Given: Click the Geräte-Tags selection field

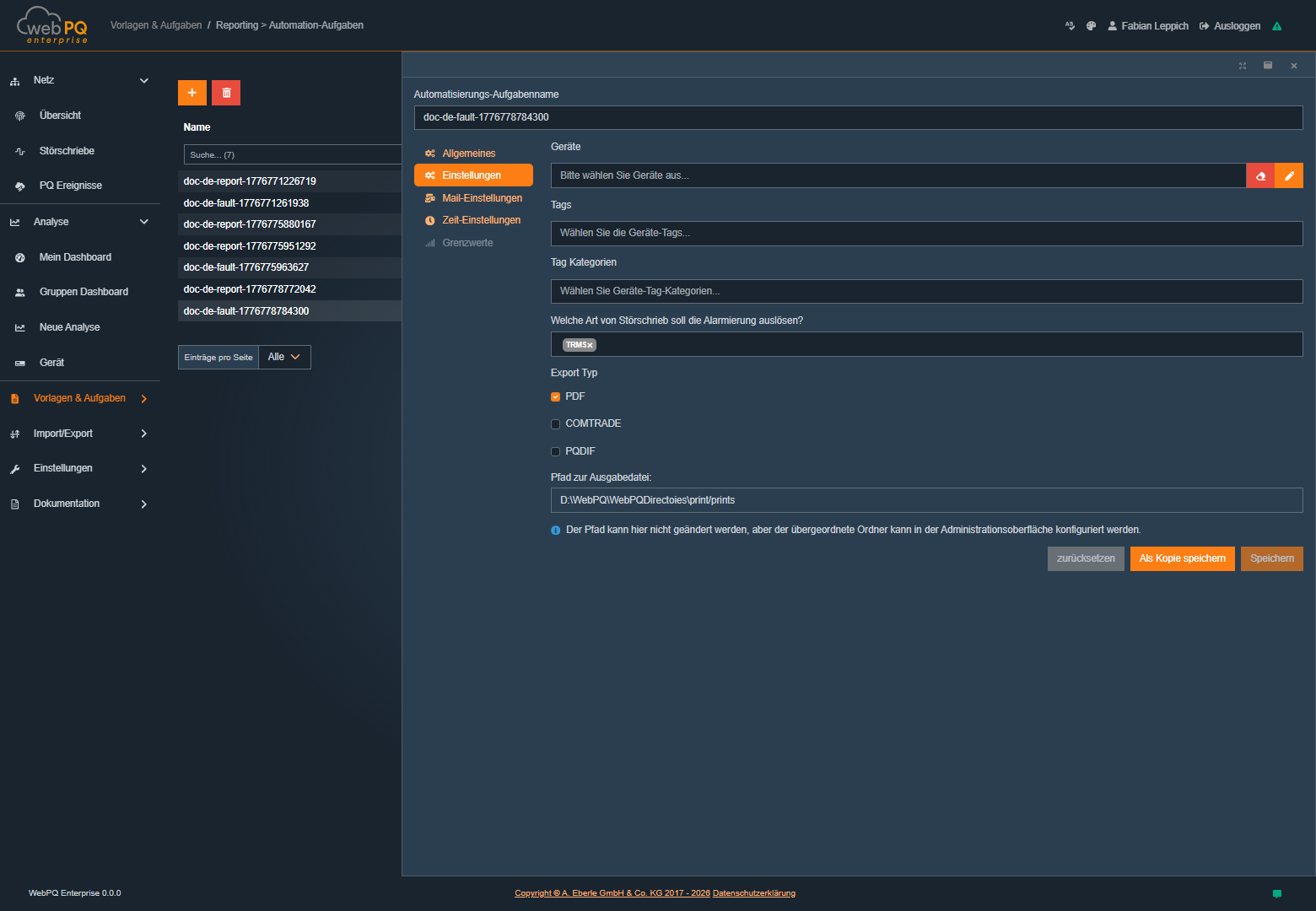Looking at the screenshot, I should 925,234.
